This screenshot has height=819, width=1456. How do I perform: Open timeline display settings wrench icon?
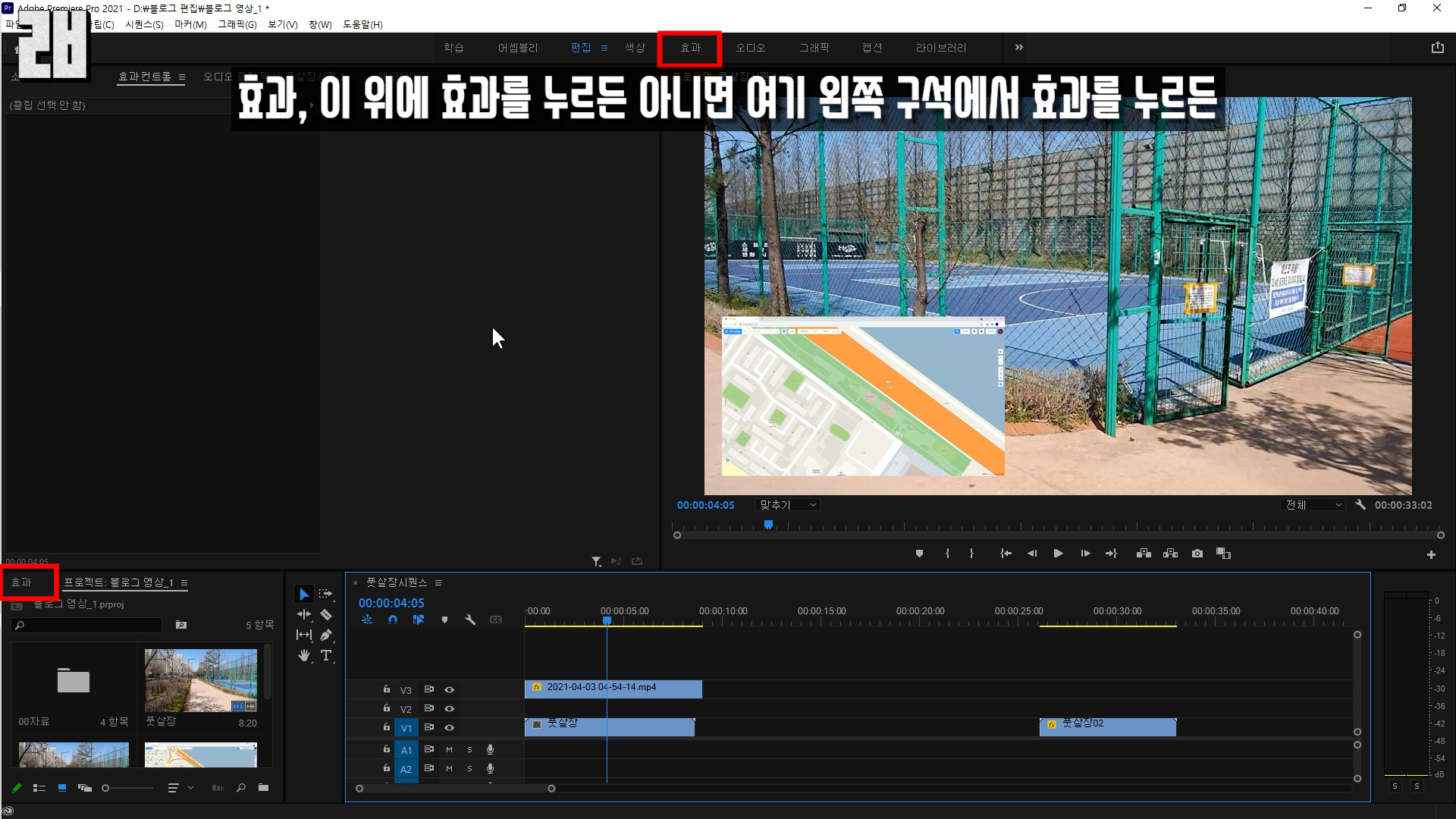[470, 620]
